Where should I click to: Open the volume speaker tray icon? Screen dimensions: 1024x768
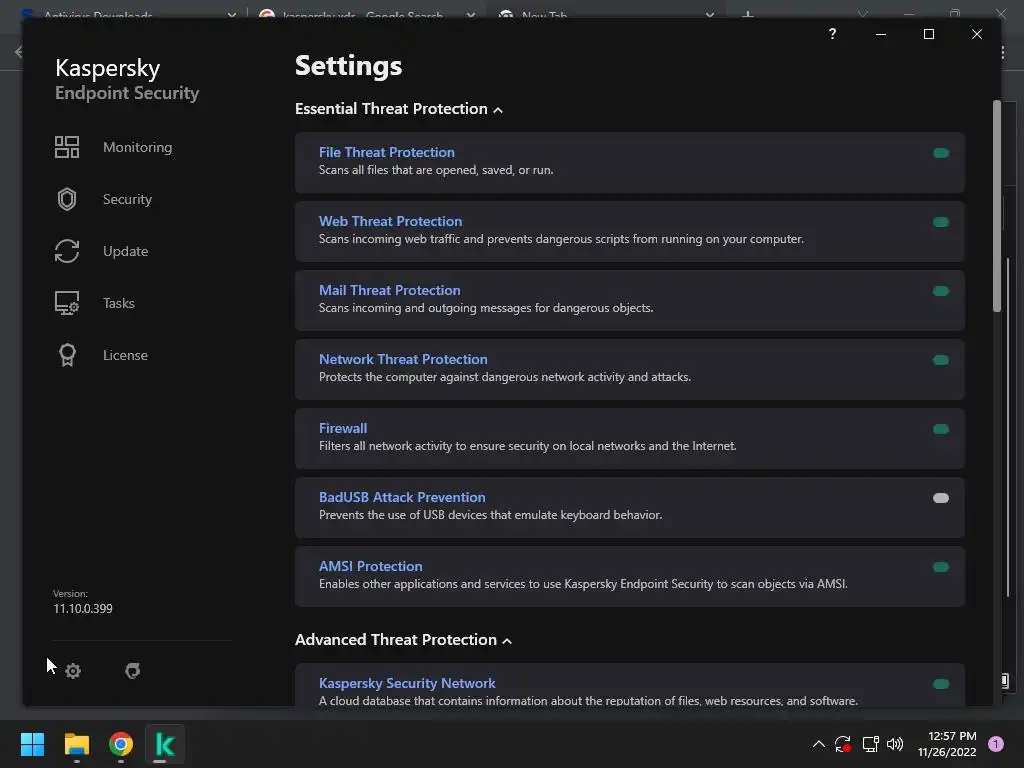coord(895,744)
